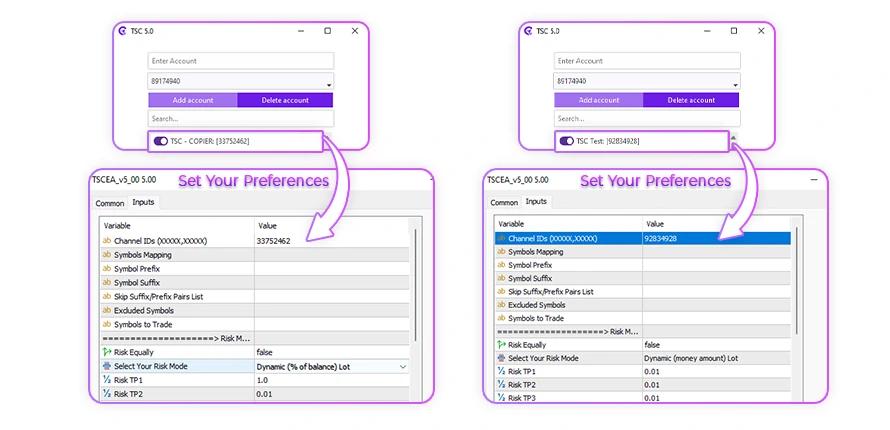Screen dimensions: 890x430
Task: Click the ab icon beside Channel IDs valued 33752462
Action: coord(107,241)
